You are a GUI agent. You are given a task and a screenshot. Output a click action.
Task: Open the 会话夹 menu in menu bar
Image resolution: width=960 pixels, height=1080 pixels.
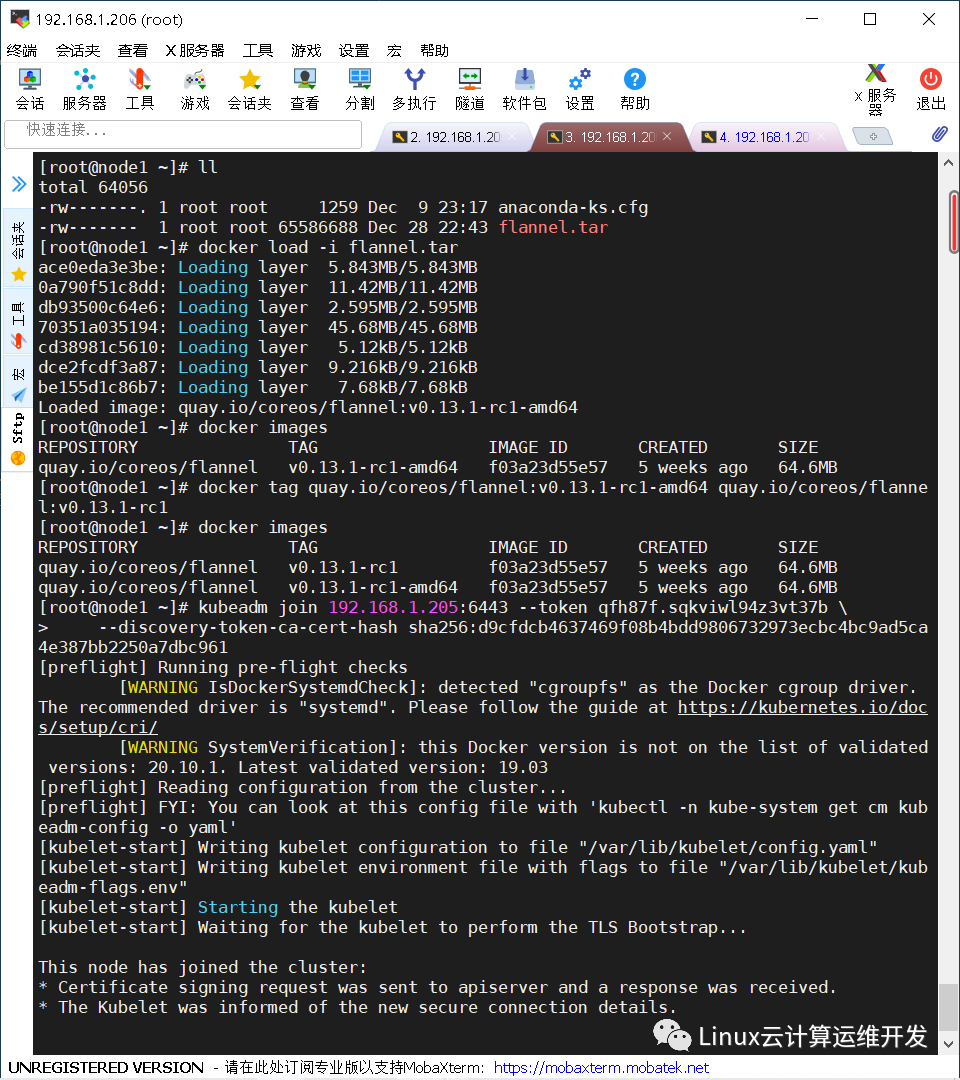(x=78, y=50)
